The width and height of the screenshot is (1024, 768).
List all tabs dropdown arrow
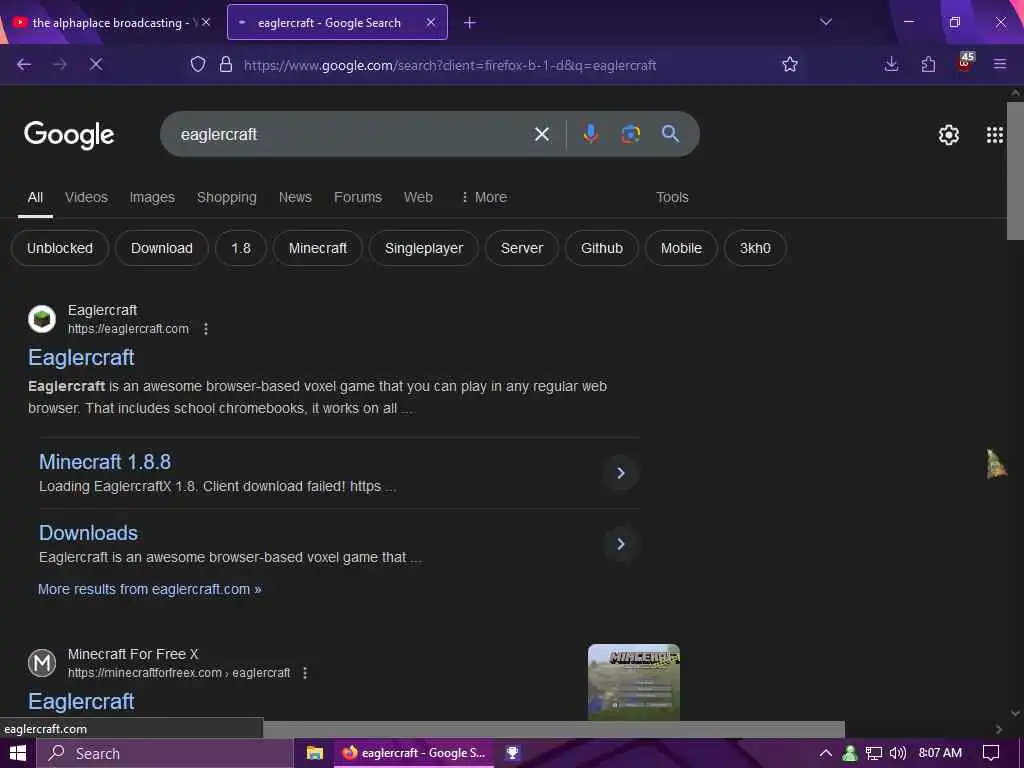tap(826, 22)
